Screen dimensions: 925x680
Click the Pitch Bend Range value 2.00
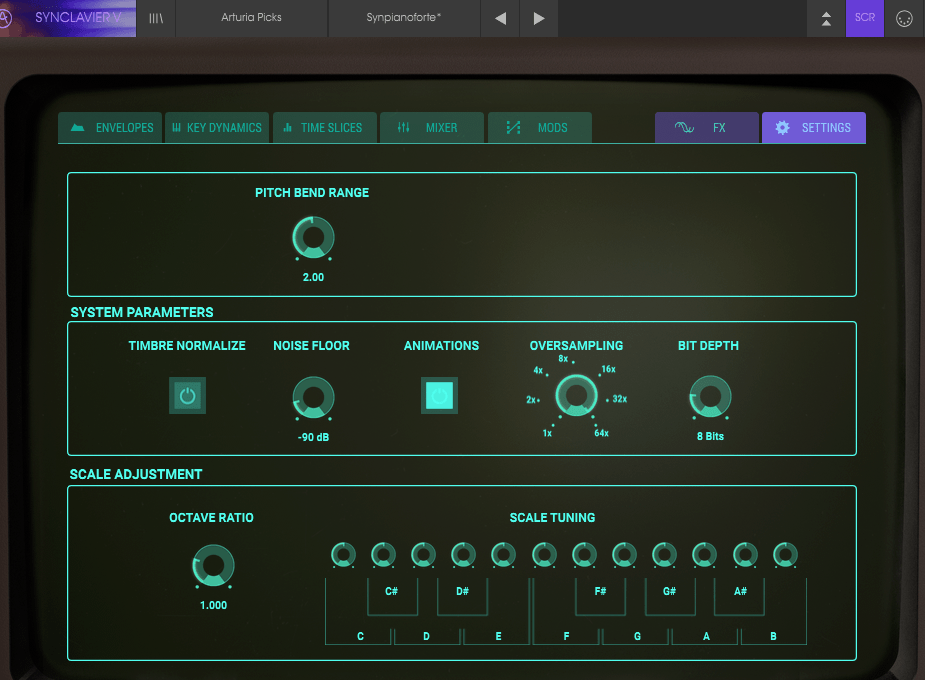click(313, 277)
